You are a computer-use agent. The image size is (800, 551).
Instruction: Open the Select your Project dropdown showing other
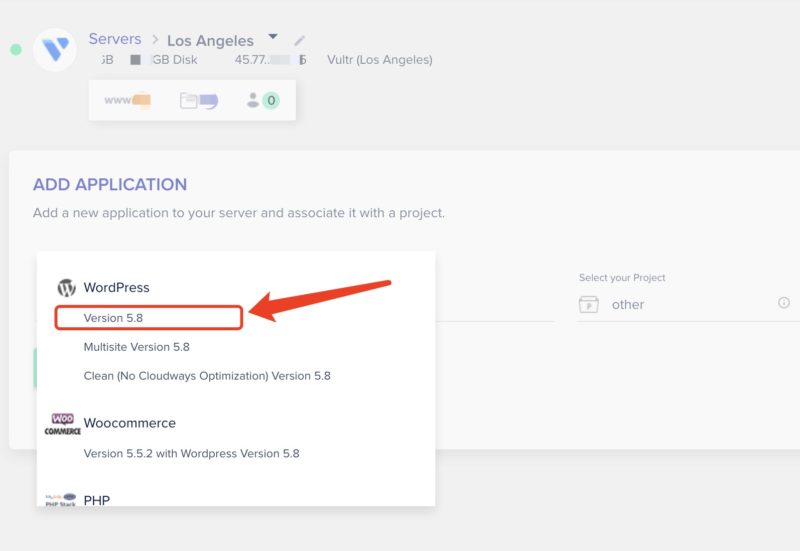tap(688, 305)
